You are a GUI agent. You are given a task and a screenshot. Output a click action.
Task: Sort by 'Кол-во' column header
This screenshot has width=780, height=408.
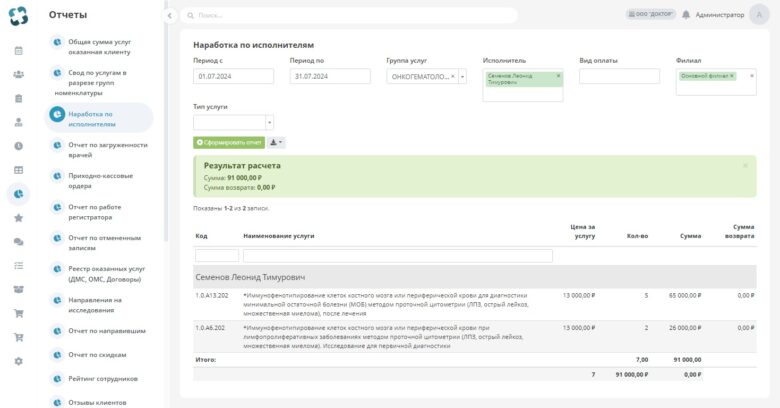pos(637,236)
